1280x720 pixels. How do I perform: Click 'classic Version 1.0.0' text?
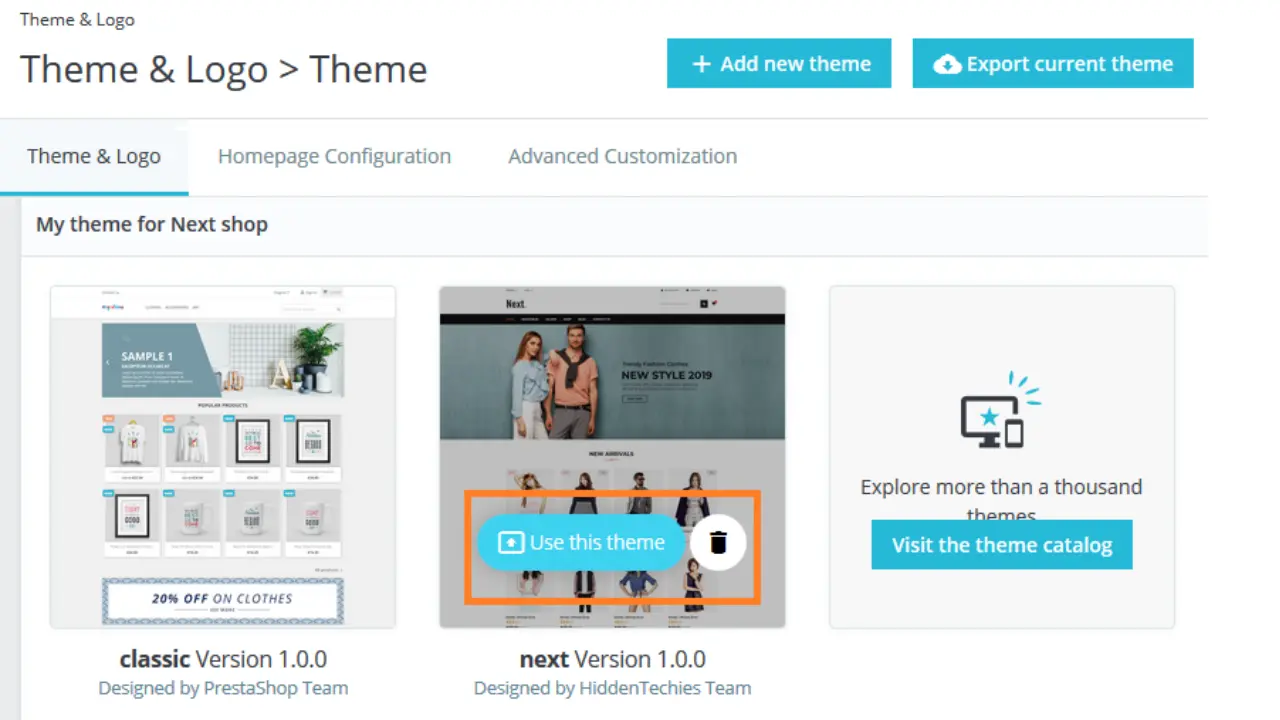click(x=223, y=659)
